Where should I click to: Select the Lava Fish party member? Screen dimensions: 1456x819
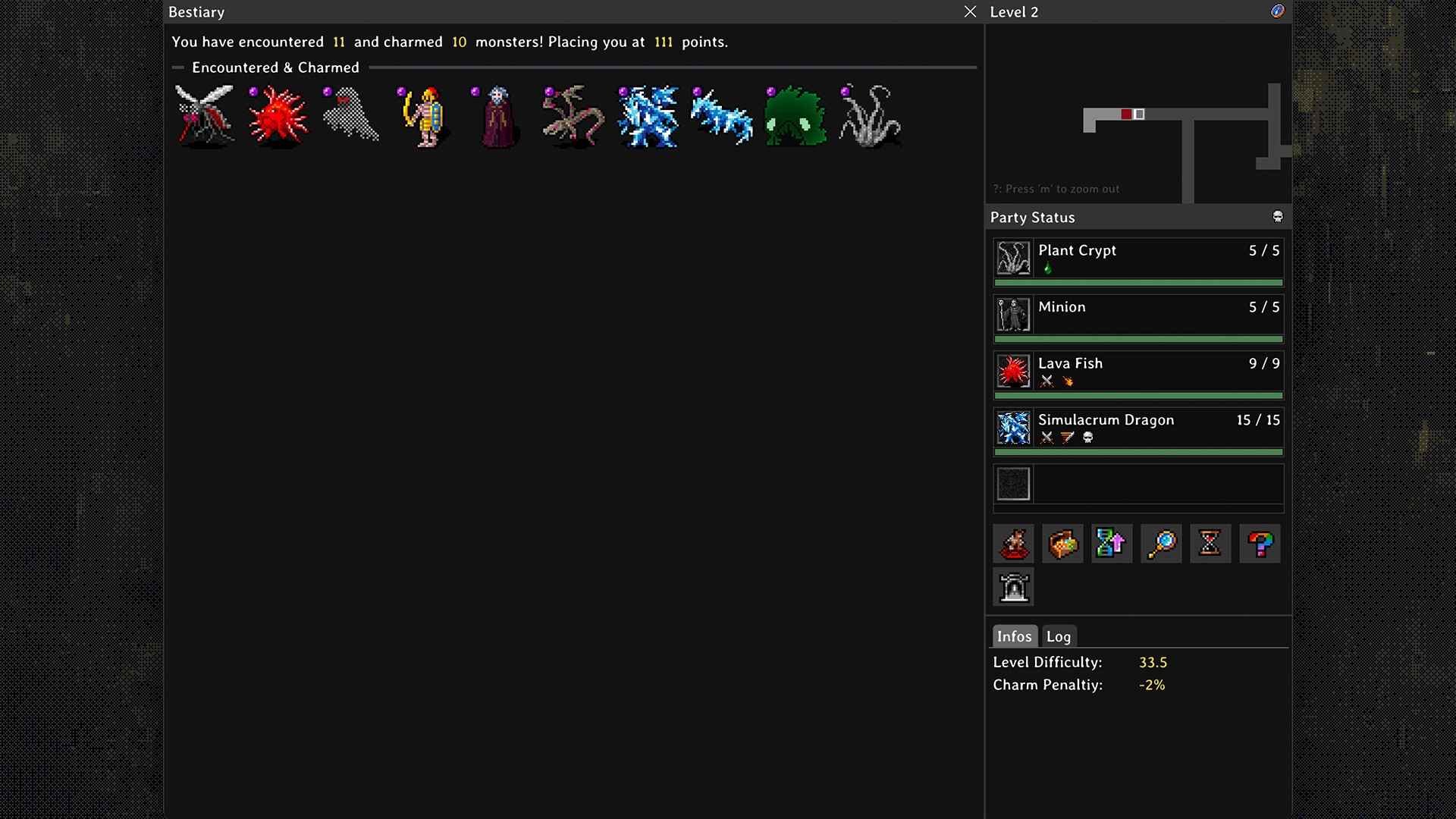tap(1138, 375)
